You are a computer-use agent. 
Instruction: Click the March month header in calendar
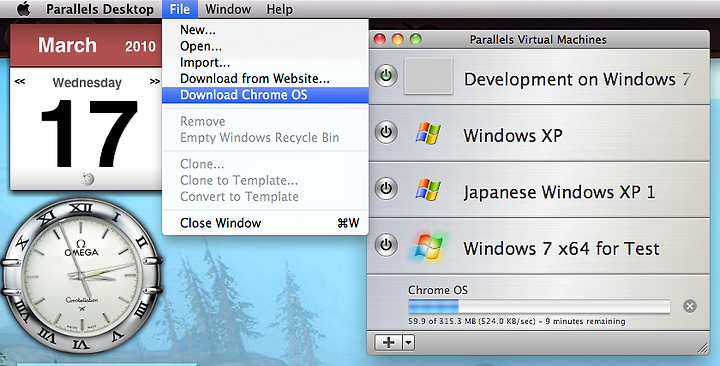(x=67, y=45)
